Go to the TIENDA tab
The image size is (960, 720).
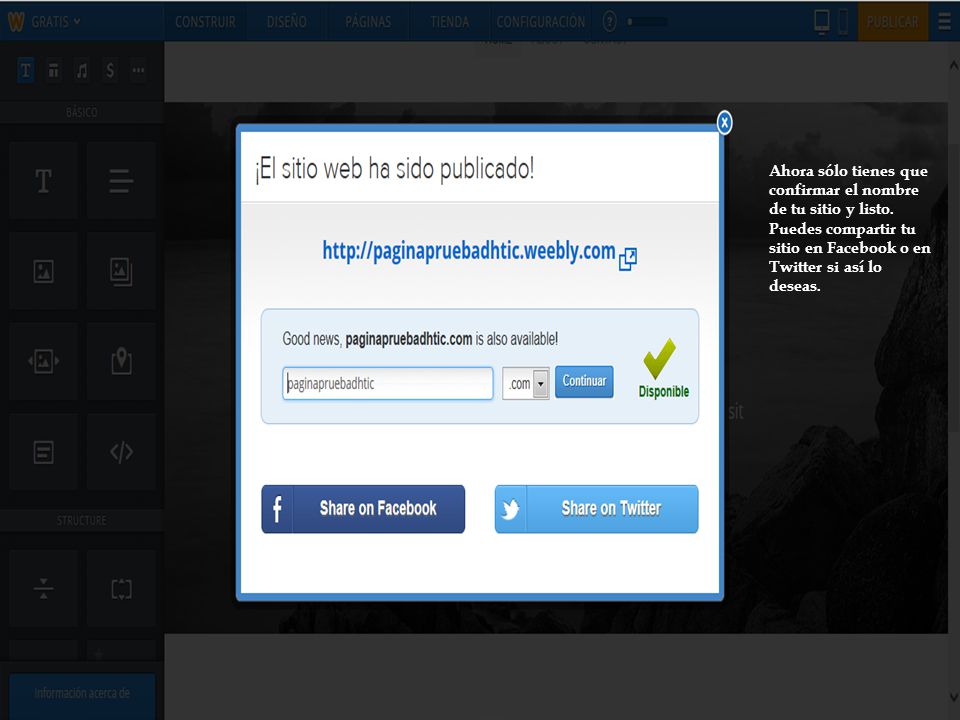tap(449, 22)
